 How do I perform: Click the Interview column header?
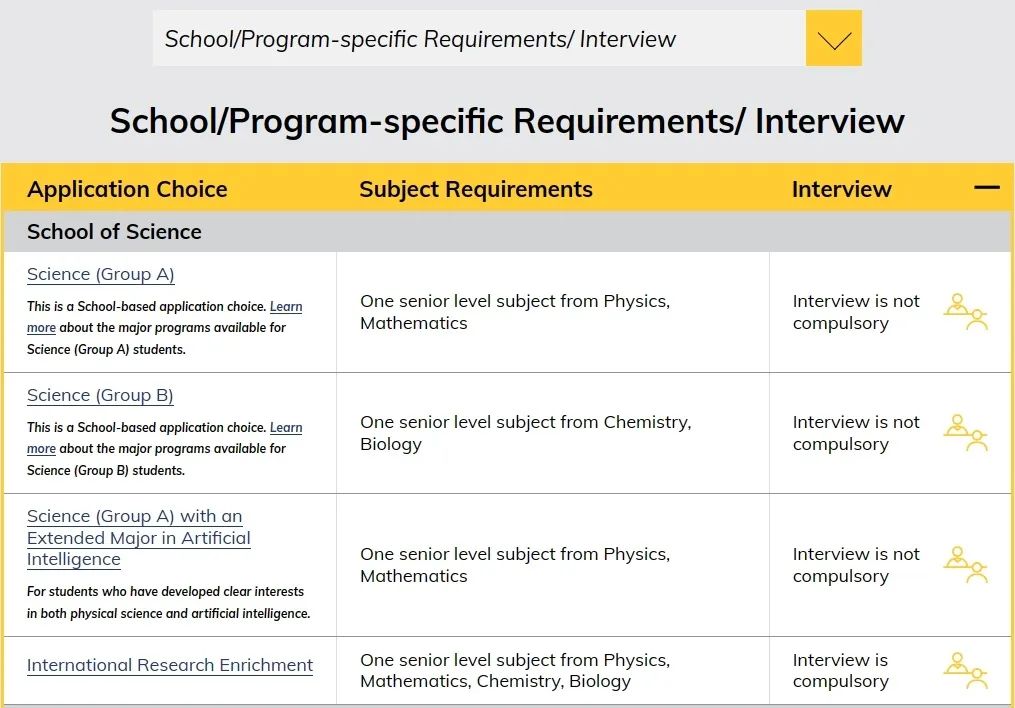click(x=842, y=189)
